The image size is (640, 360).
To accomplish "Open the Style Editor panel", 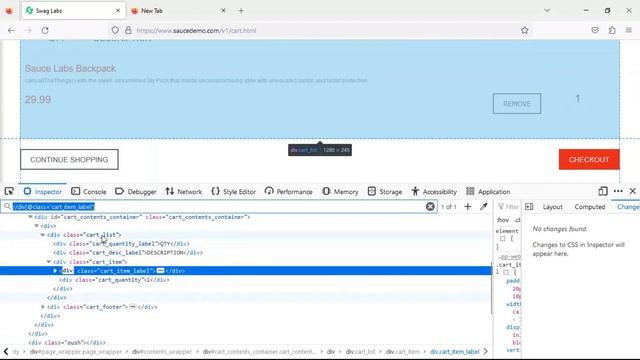I will click(x=233, y=191).
